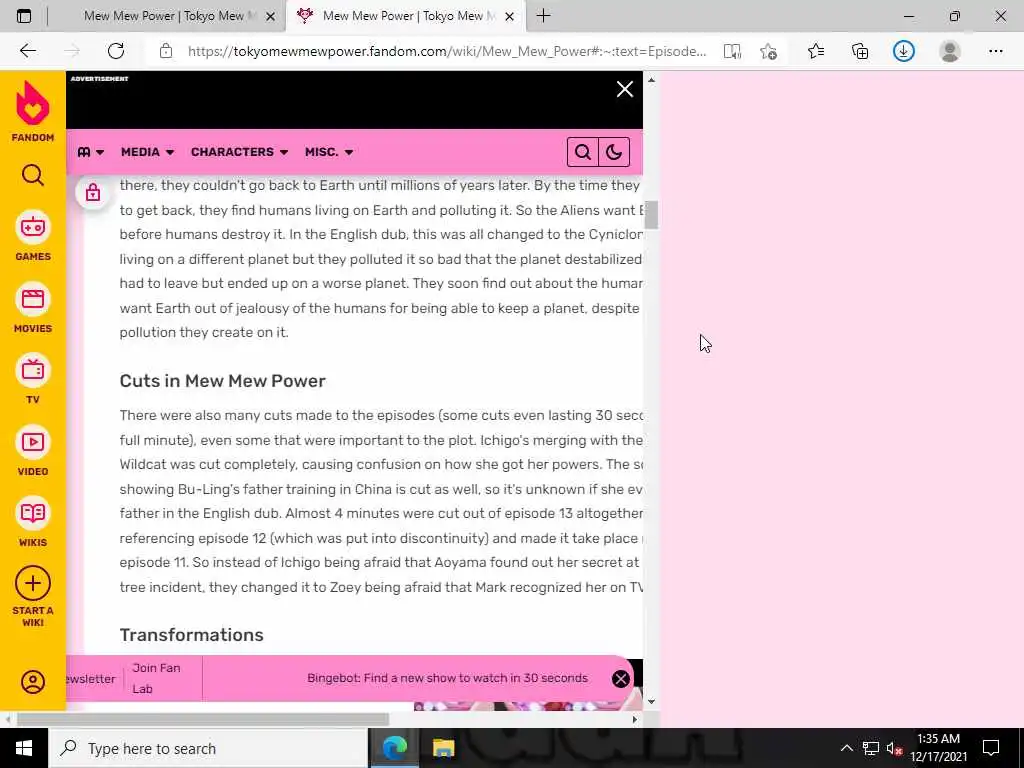1024x768 pixels.
Task: Click the Transformations heading
Action: click(x=191, y=635)
